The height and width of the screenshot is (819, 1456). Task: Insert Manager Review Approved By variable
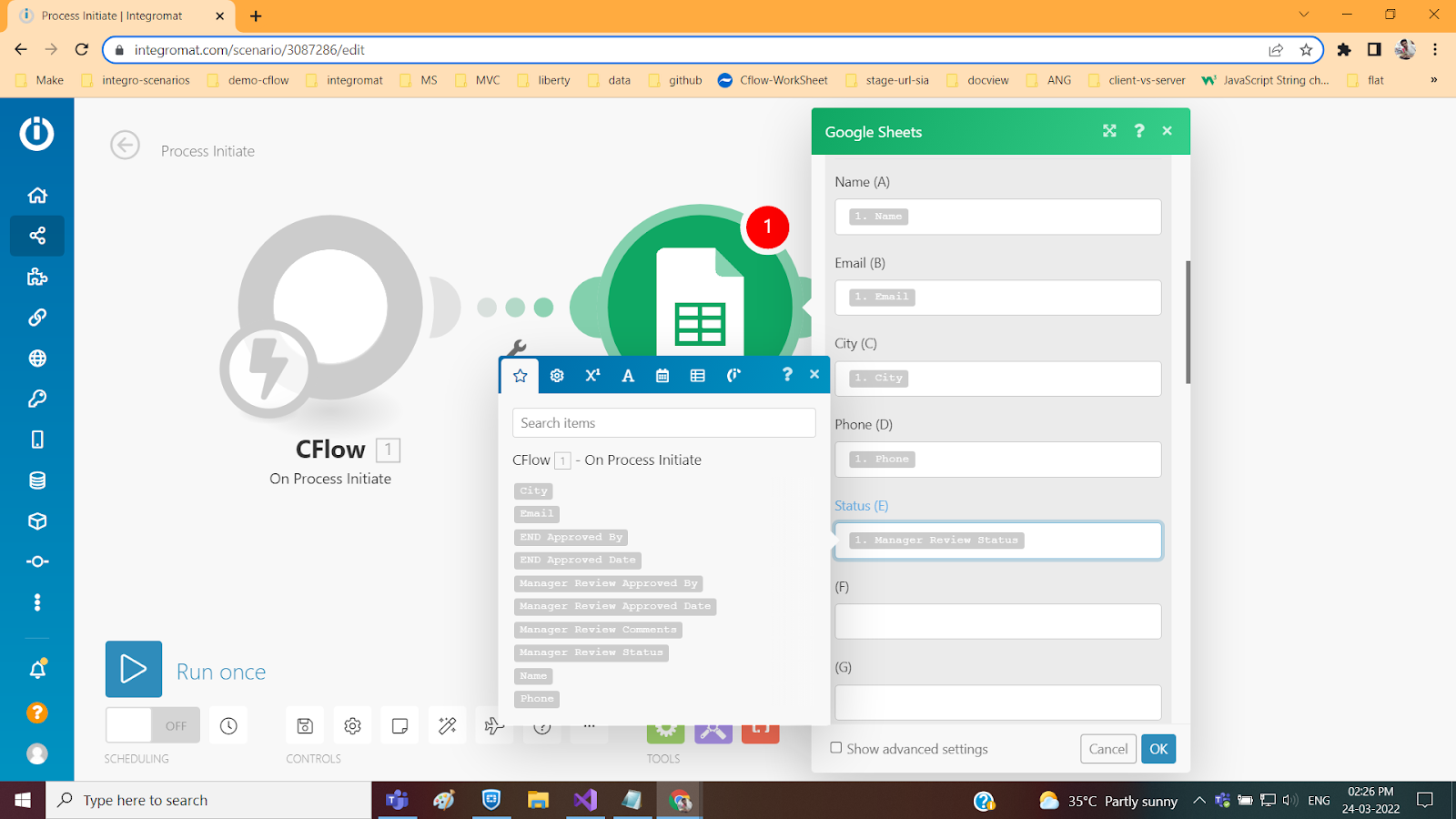[609, 584]
